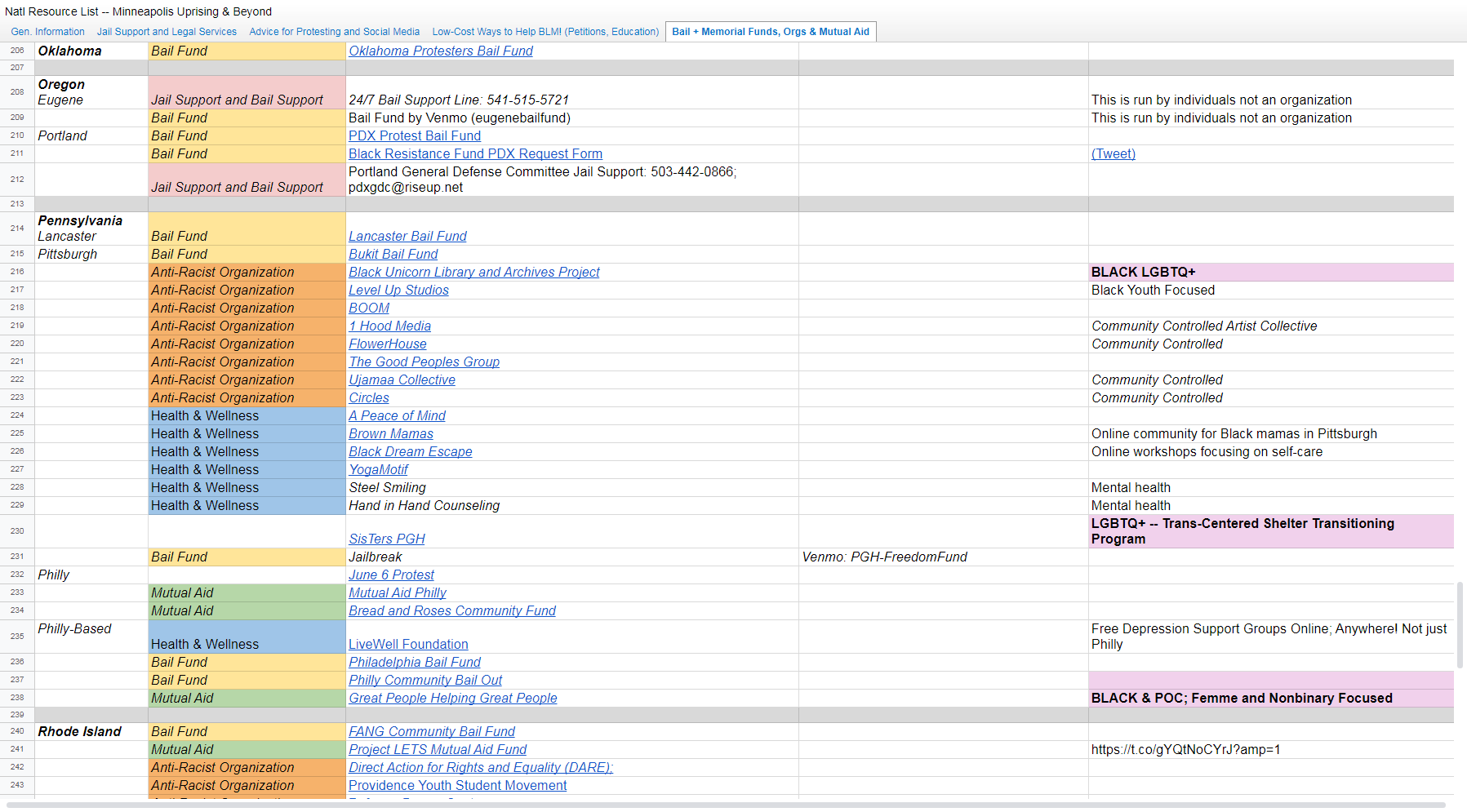
Task: Select the 24/7 Bail Support Line cell
Action: (572, 92)
